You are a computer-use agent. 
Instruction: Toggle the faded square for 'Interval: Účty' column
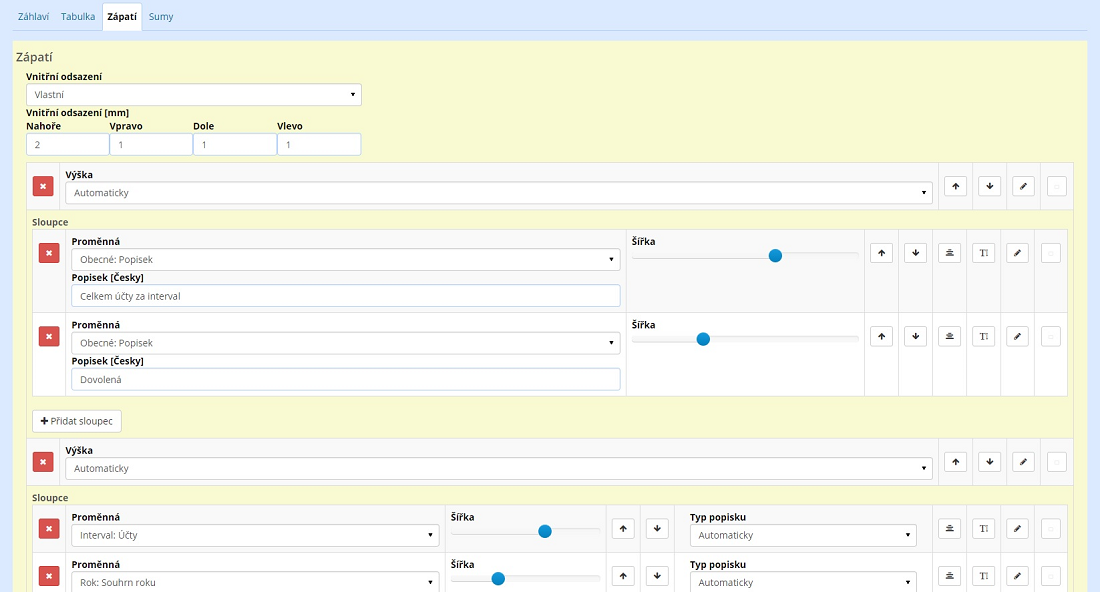[1051, 528]
